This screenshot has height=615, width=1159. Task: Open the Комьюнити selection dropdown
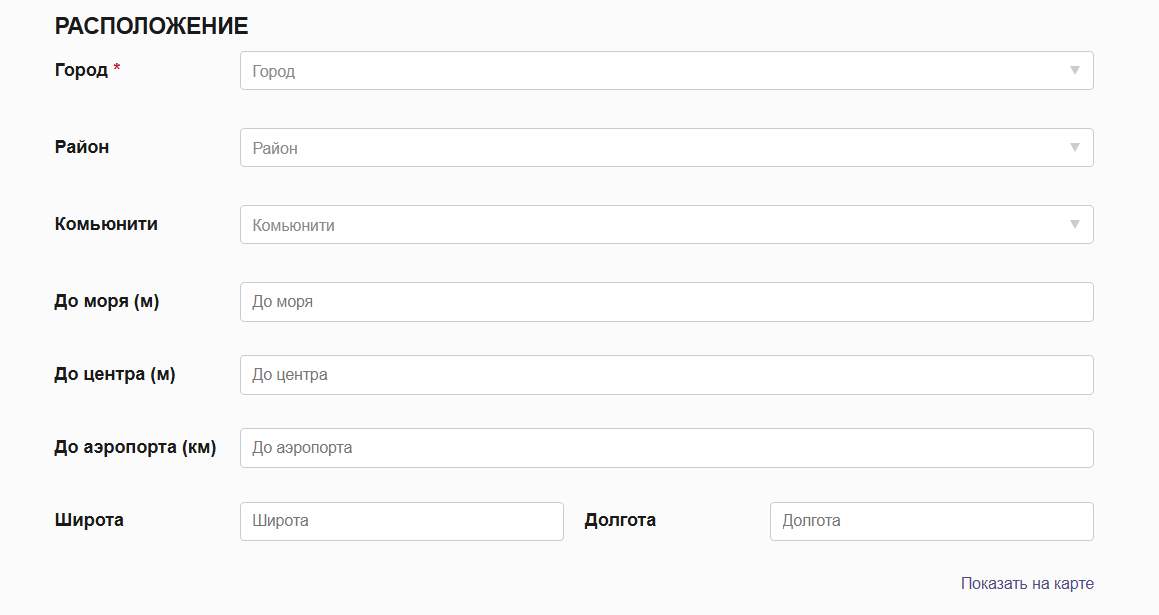pyautogui.click(x=650, y=225)
